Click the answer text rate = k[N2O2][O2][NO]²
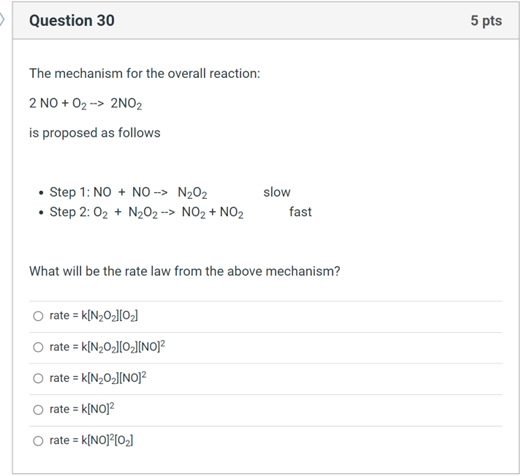This screenshot has width=528, height=476. coord(107,346)
